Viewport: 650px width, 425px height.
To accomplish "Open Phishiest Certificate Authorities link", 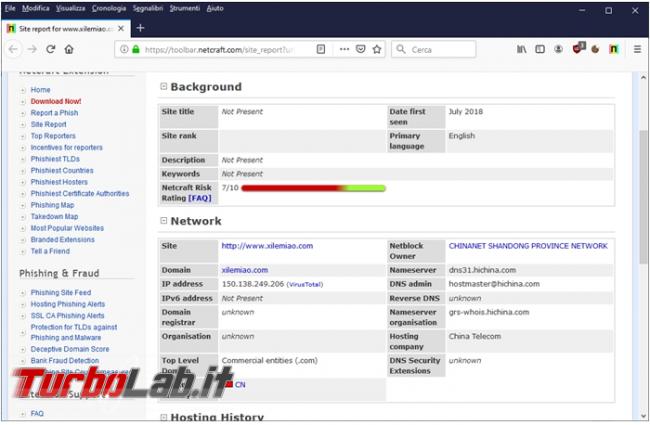I will 80,194.
